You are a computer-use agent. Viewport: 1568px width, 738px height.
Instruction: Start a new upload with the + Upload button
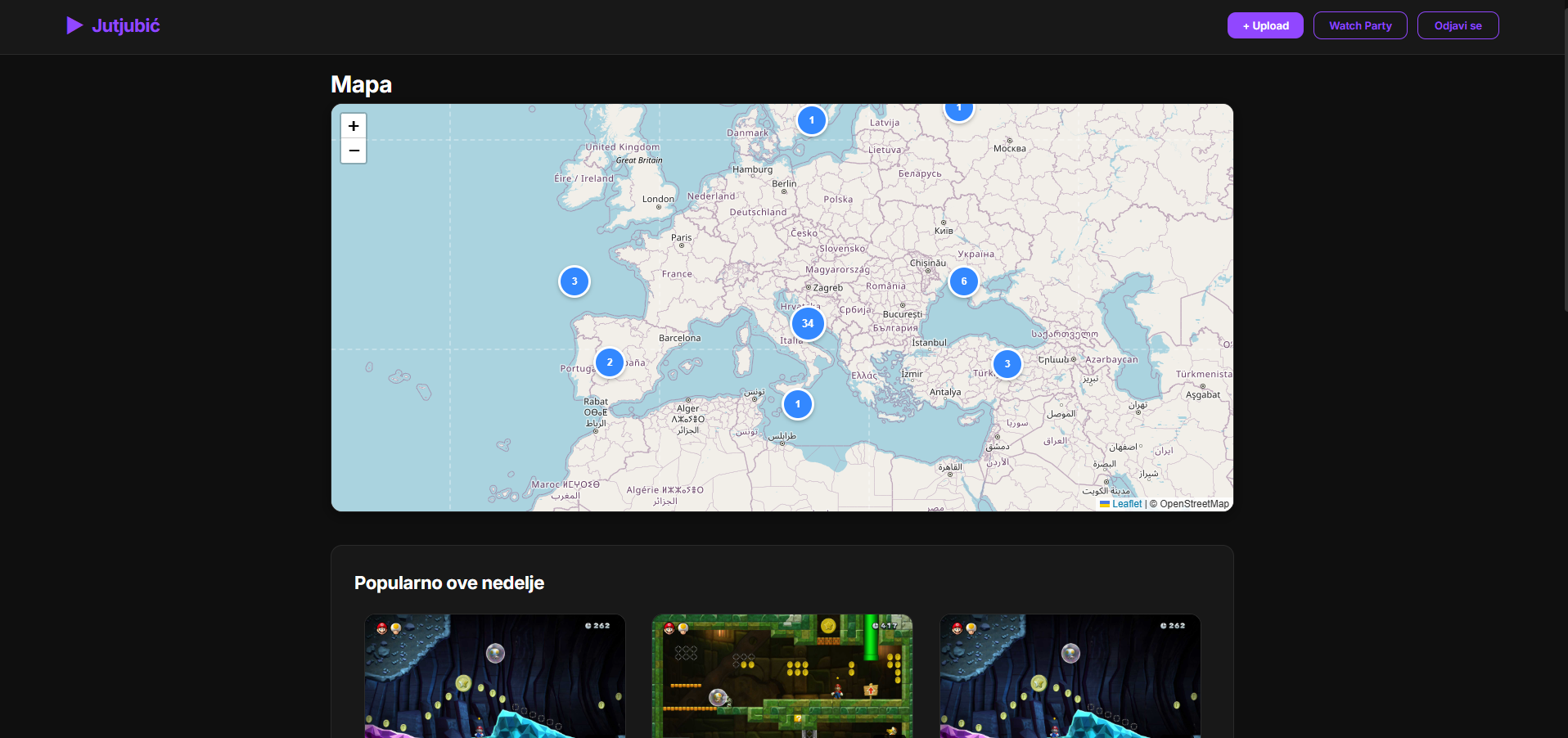pos(1264,25)
